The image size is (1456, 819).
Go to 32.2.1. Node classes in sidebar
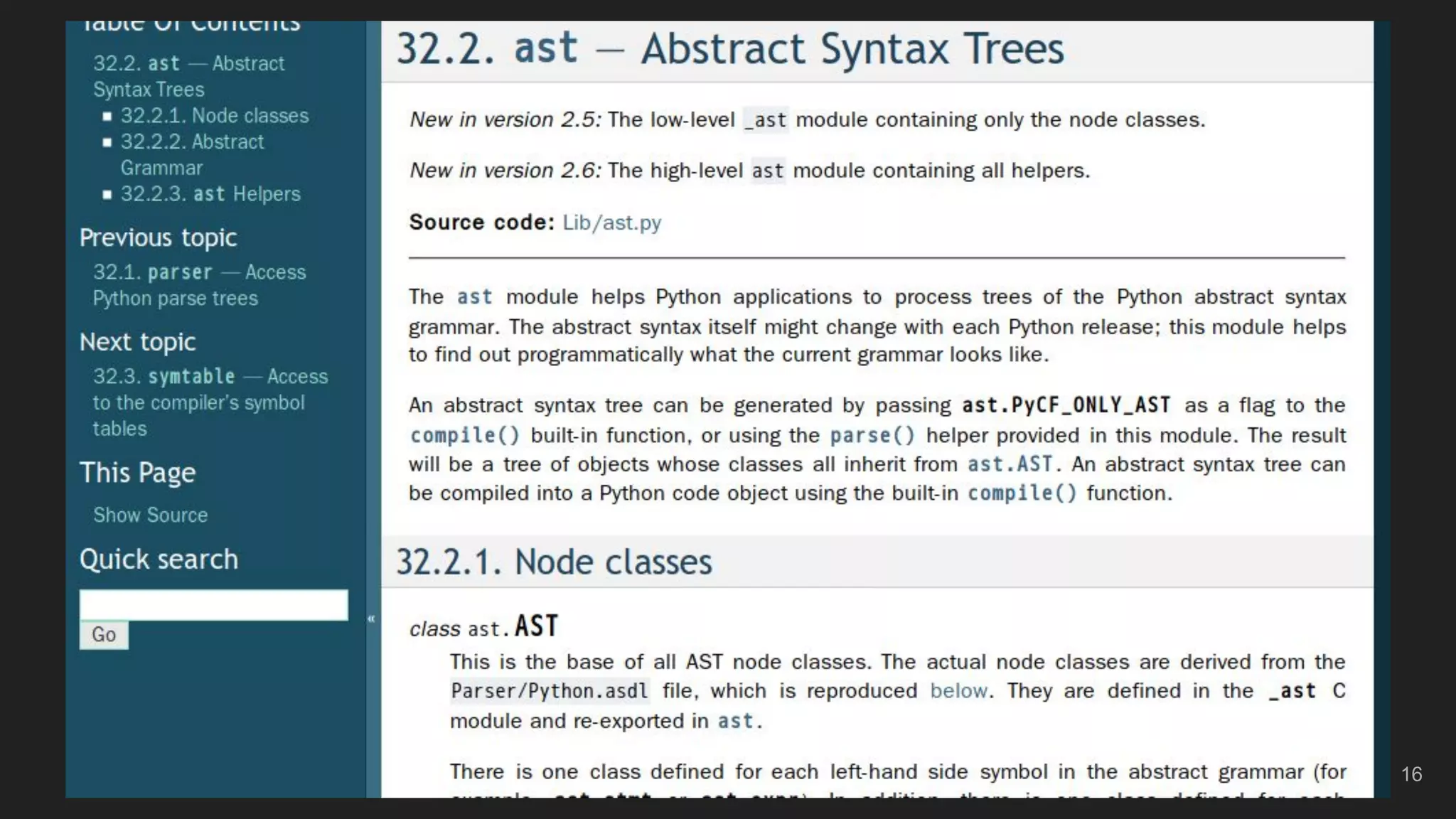click(214, 116)
